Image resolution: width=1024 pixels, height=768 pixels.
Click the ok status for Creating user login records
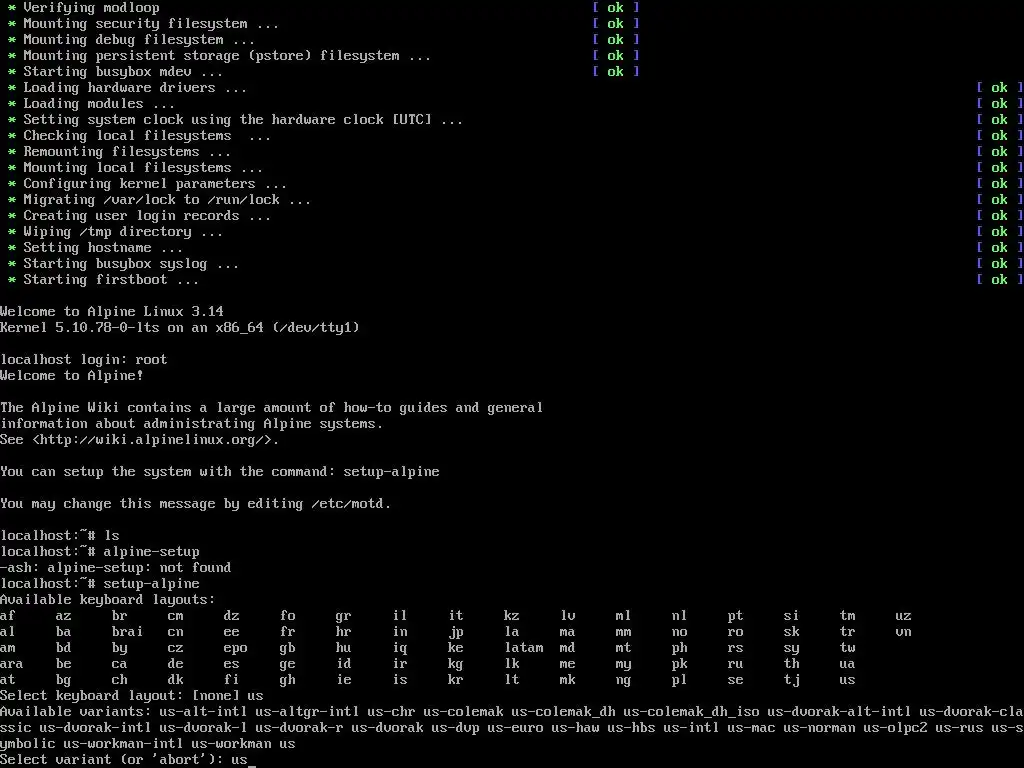(999, 216)
